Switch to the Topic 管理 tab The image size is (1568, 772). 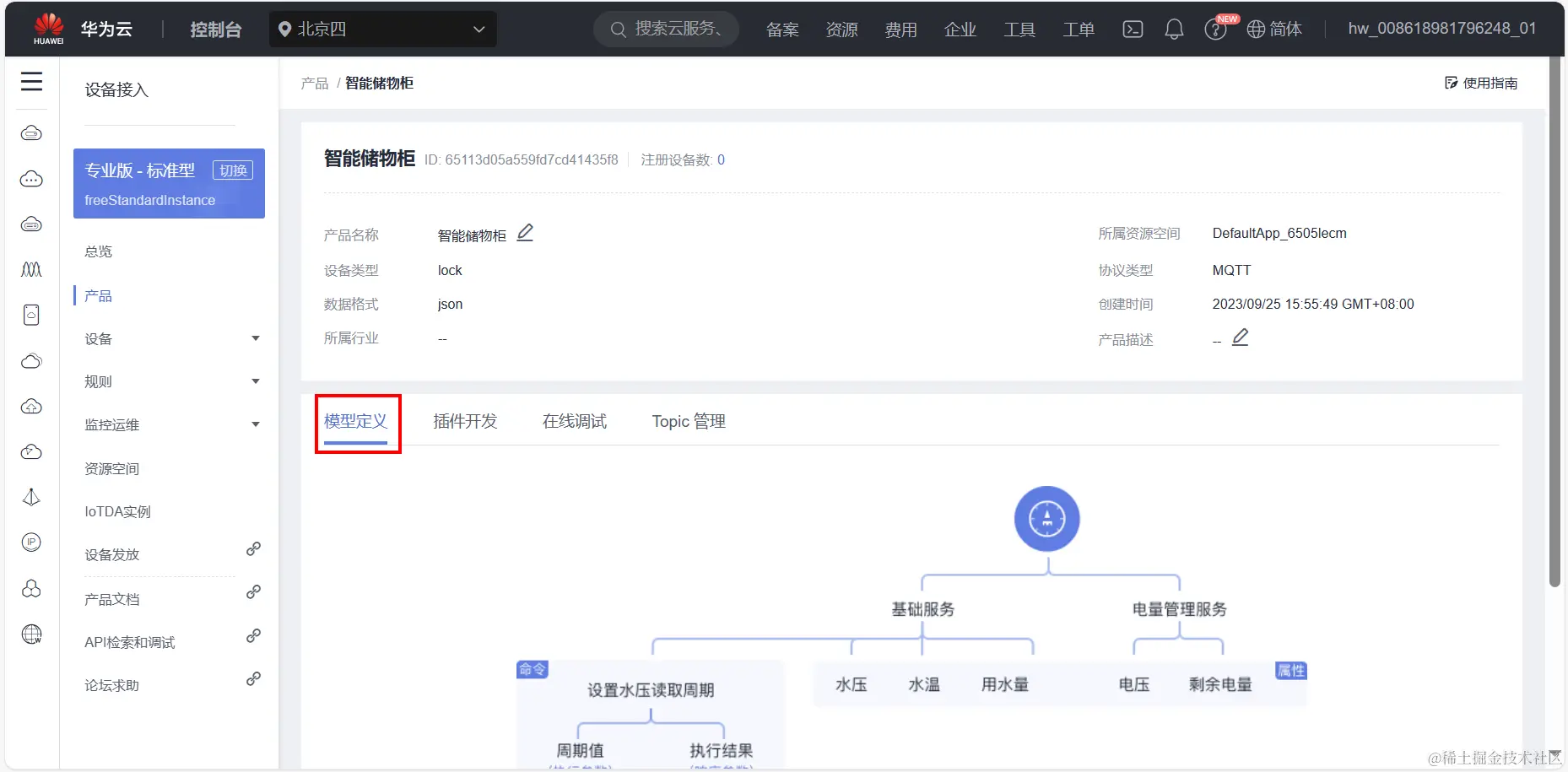pos(689,422)
